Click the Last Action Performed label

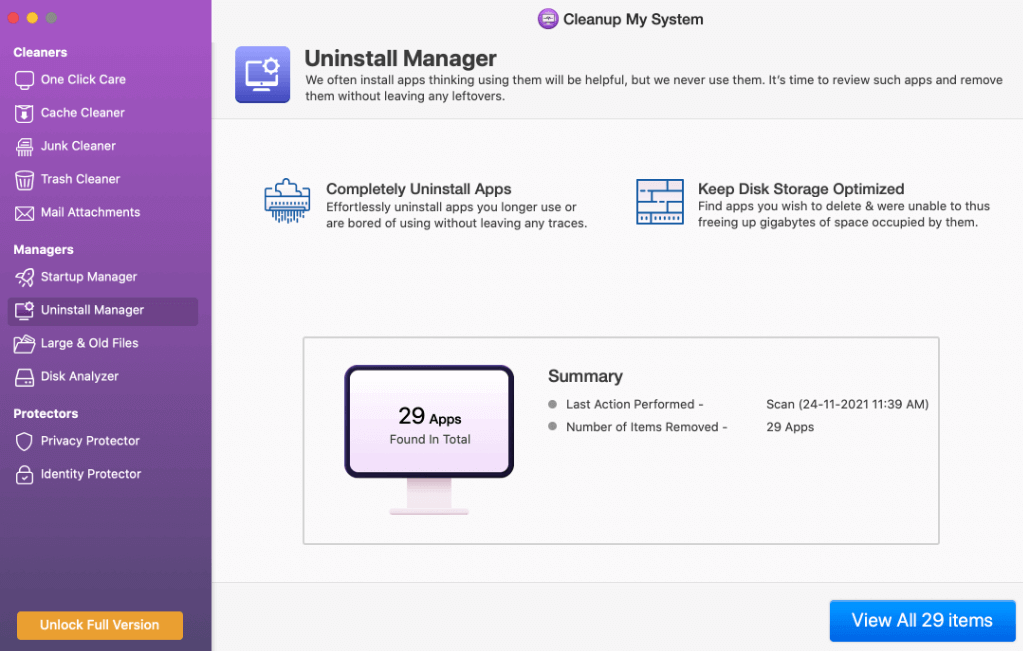click(634, 404)
